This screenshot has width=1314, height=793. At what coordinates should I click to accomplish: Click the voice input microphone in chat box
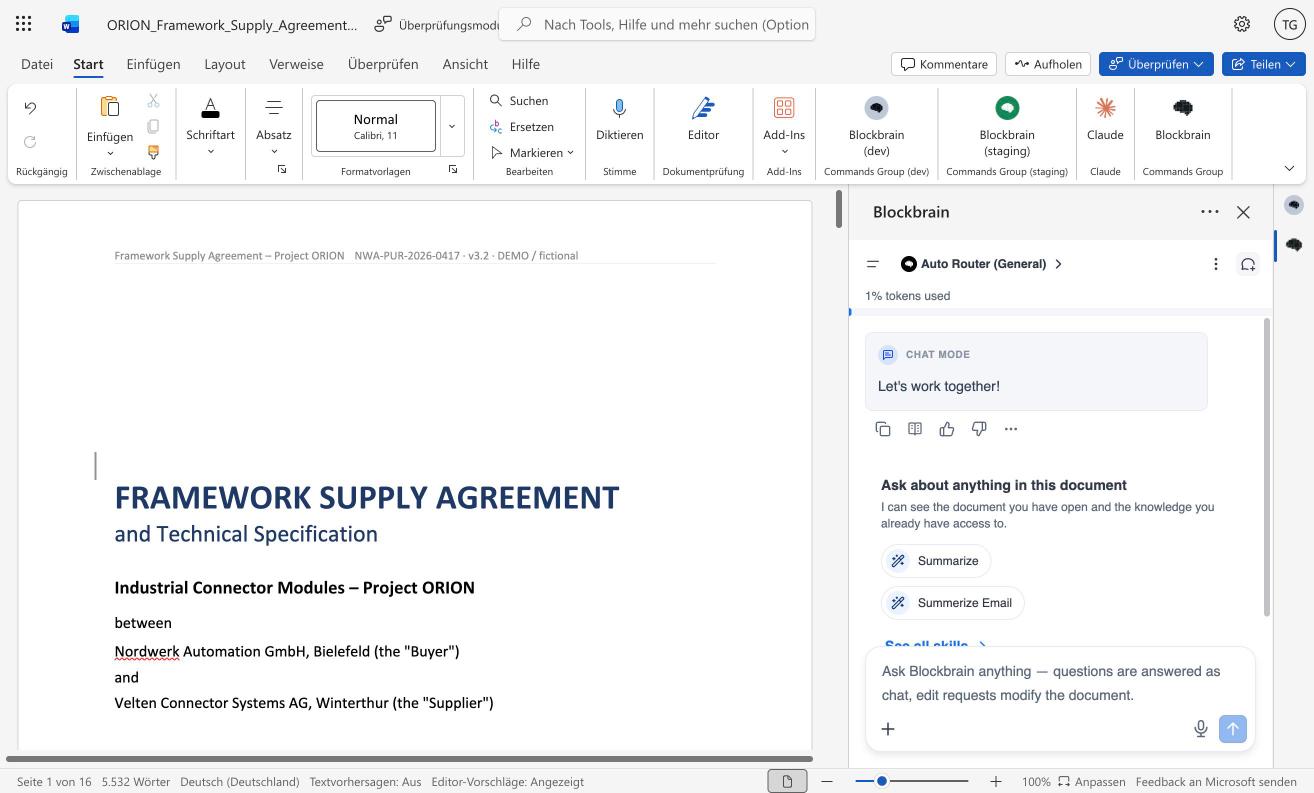1201,729
